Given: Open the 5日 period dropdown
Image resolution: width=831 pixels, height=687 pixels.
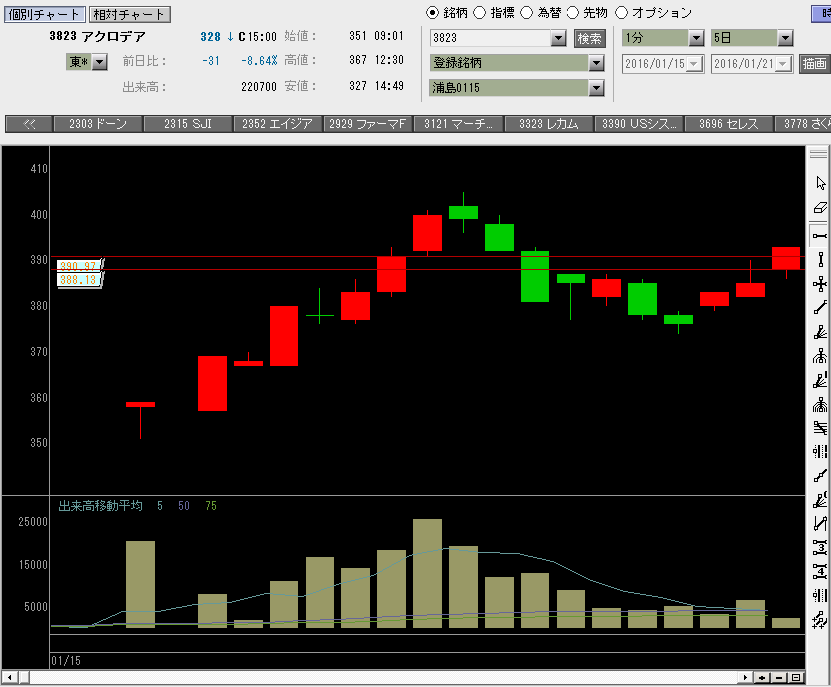Looking at the screenshot, I should 785,38.
